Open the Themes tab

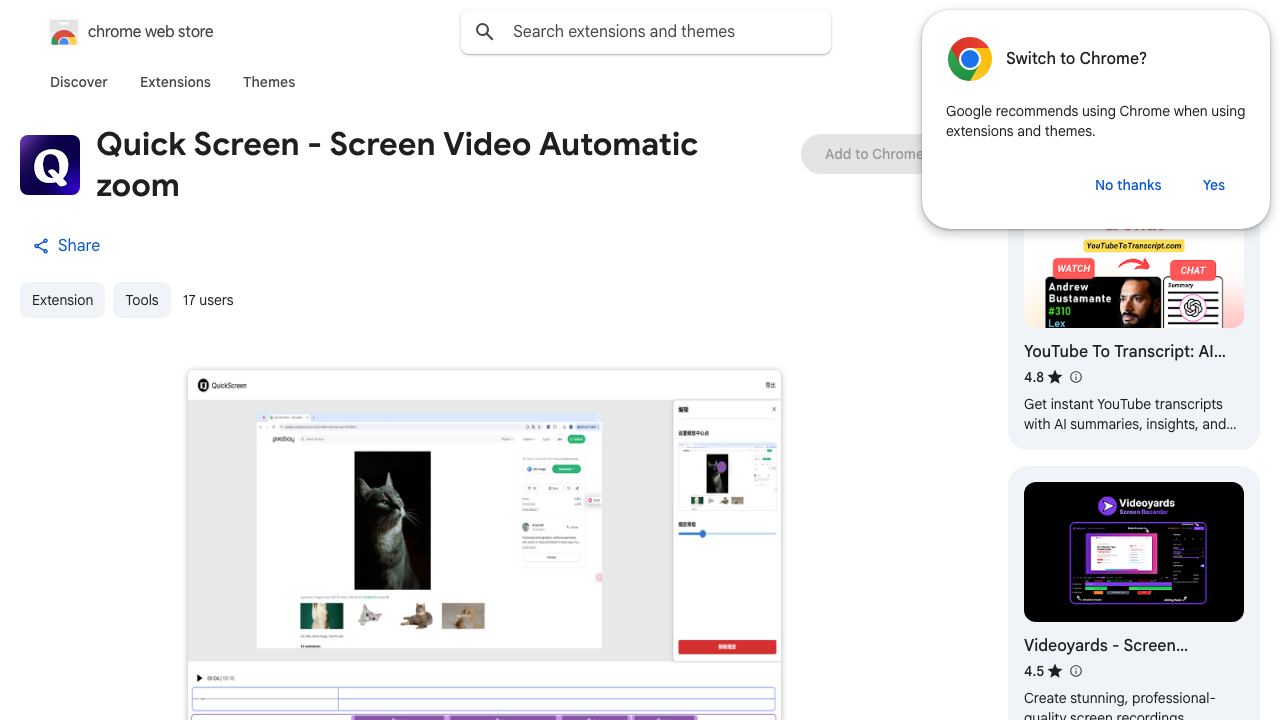269,82
